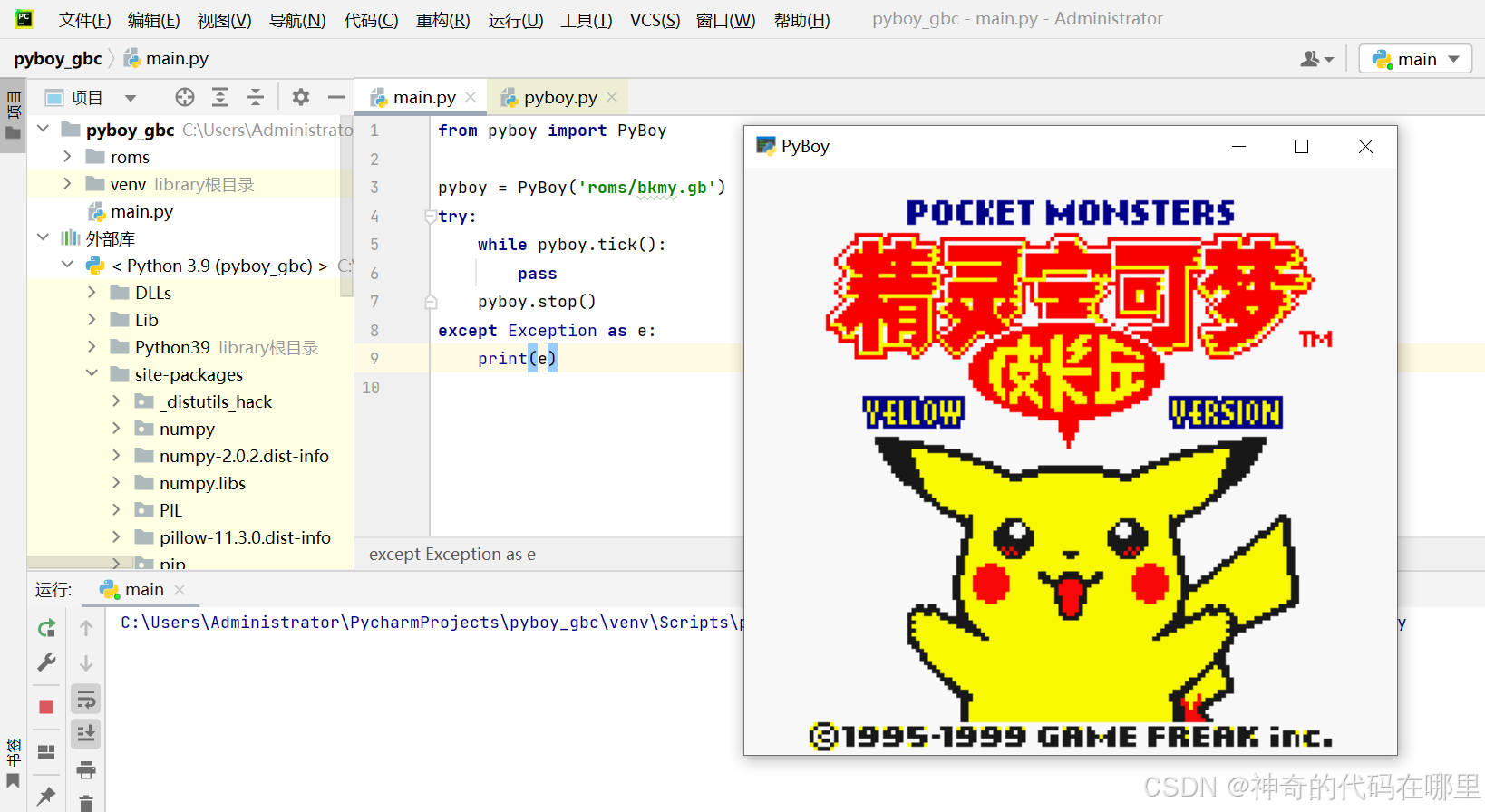Click main.py breadcrumb in navigation bar

pos(166,59)
